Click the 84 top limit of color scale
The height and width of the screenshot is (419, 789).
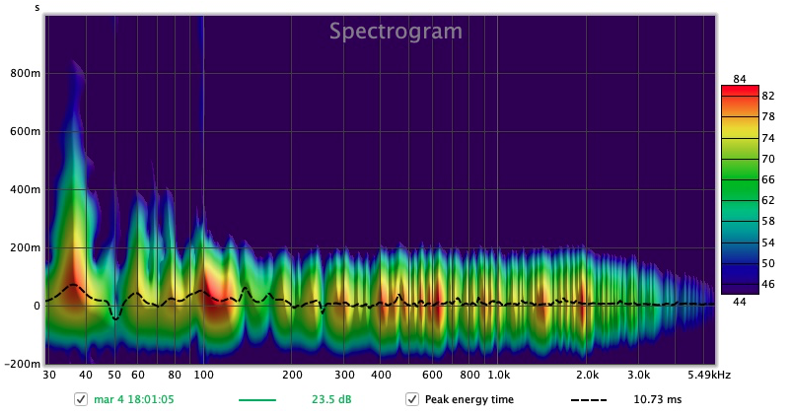739,79
